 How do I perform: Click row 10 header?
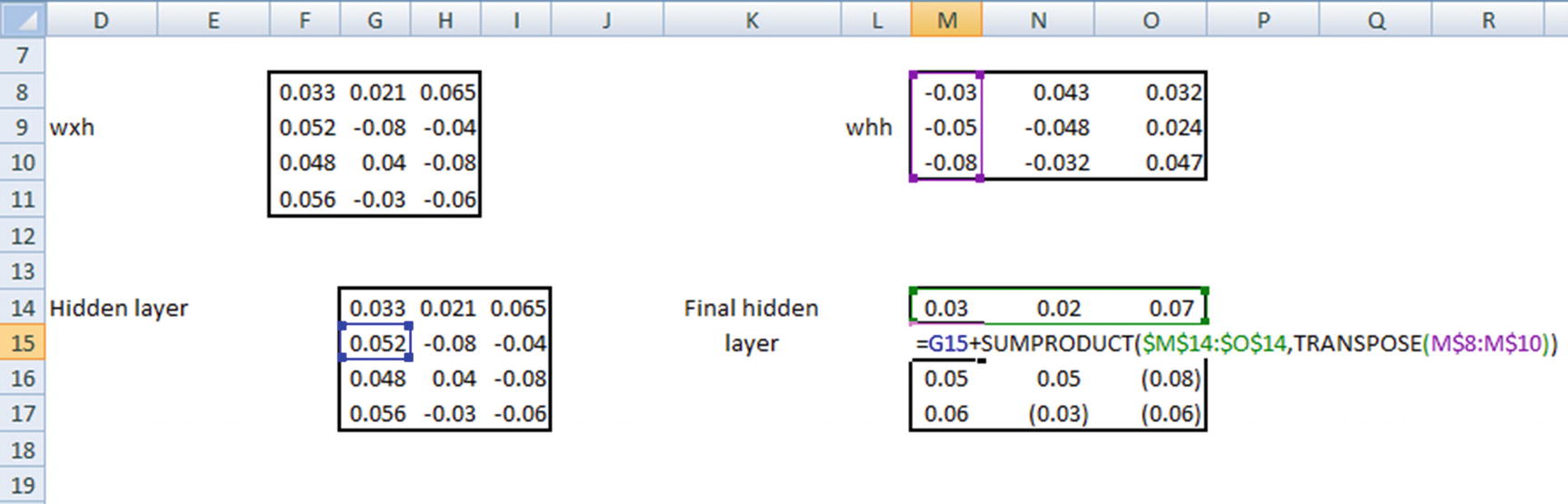[22, 163]
